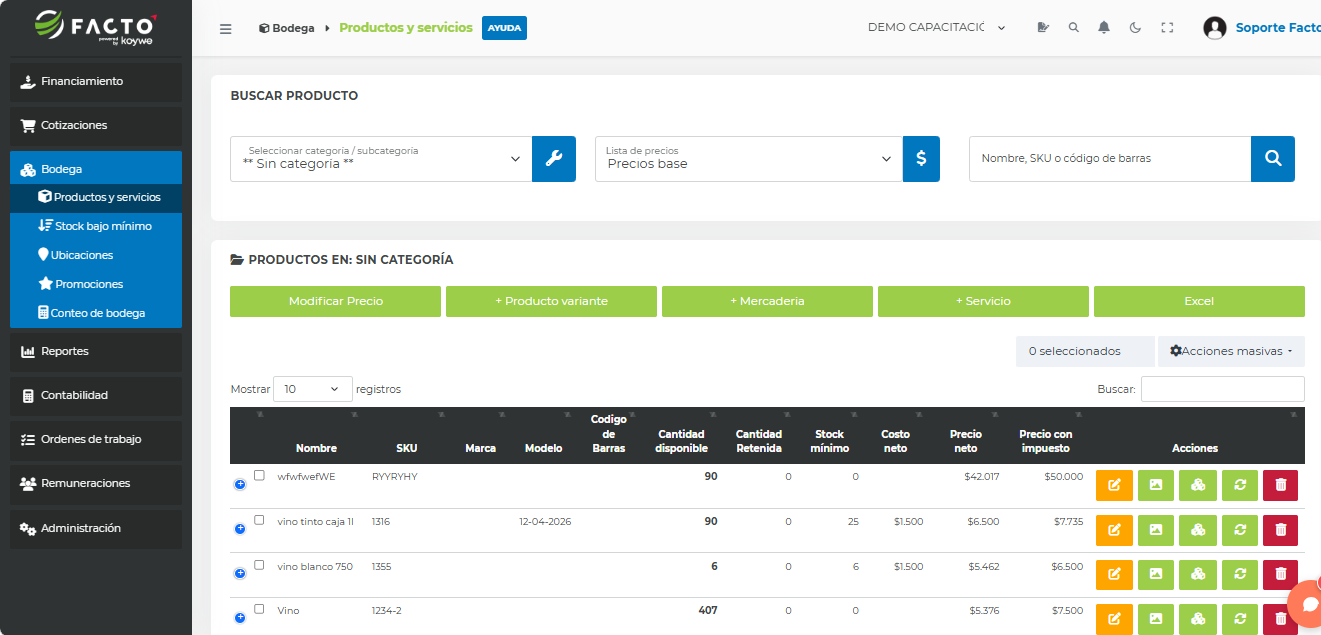Focus the Buscar table filter field
1321x635 pixels.
[x=1223, y=389]
